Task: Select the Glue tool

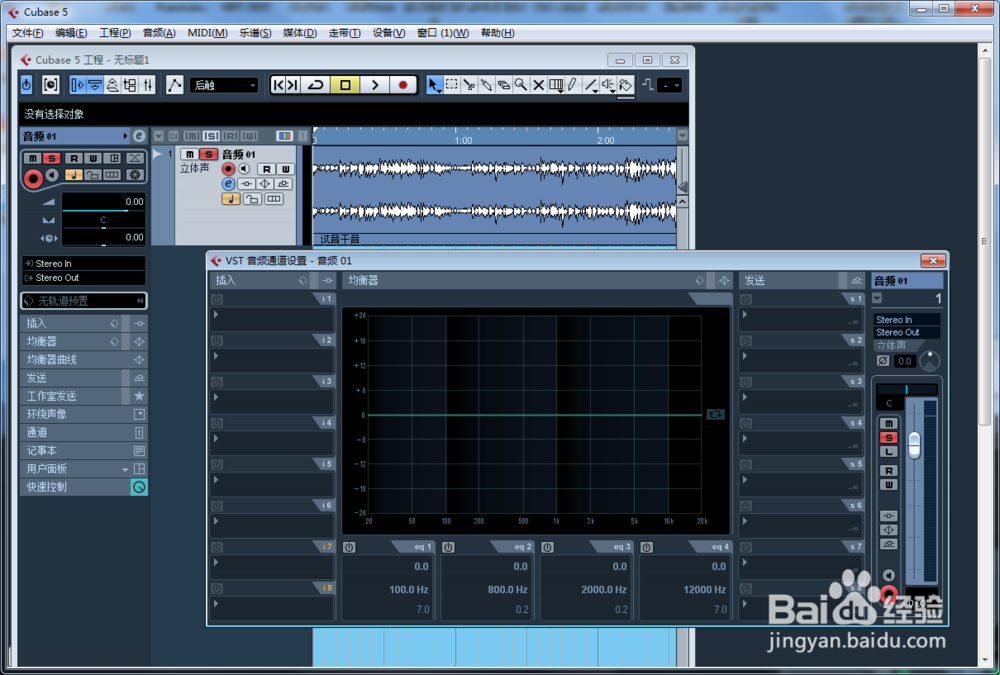Action: pos(486,85)
